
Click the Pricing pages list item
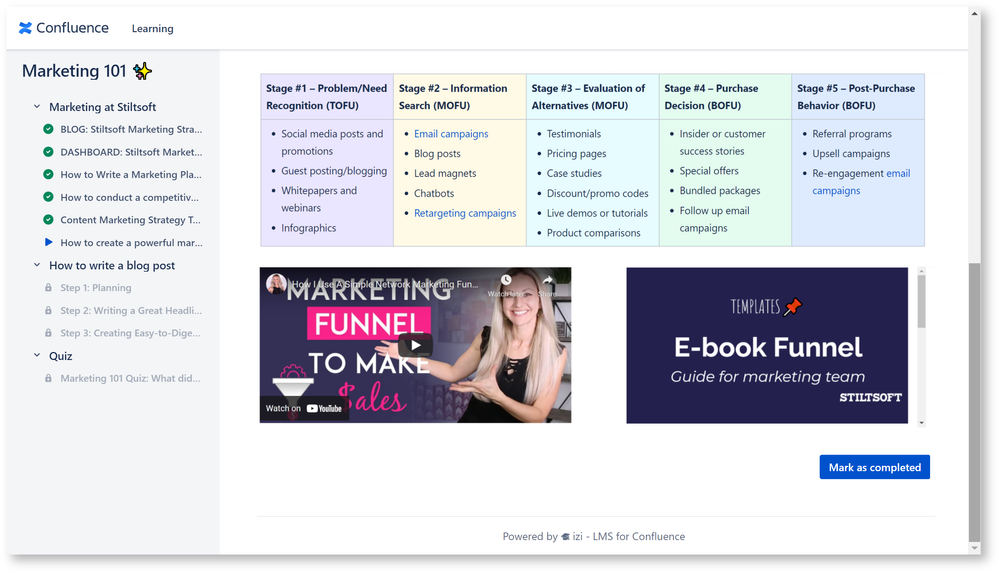tap(577, 154)
